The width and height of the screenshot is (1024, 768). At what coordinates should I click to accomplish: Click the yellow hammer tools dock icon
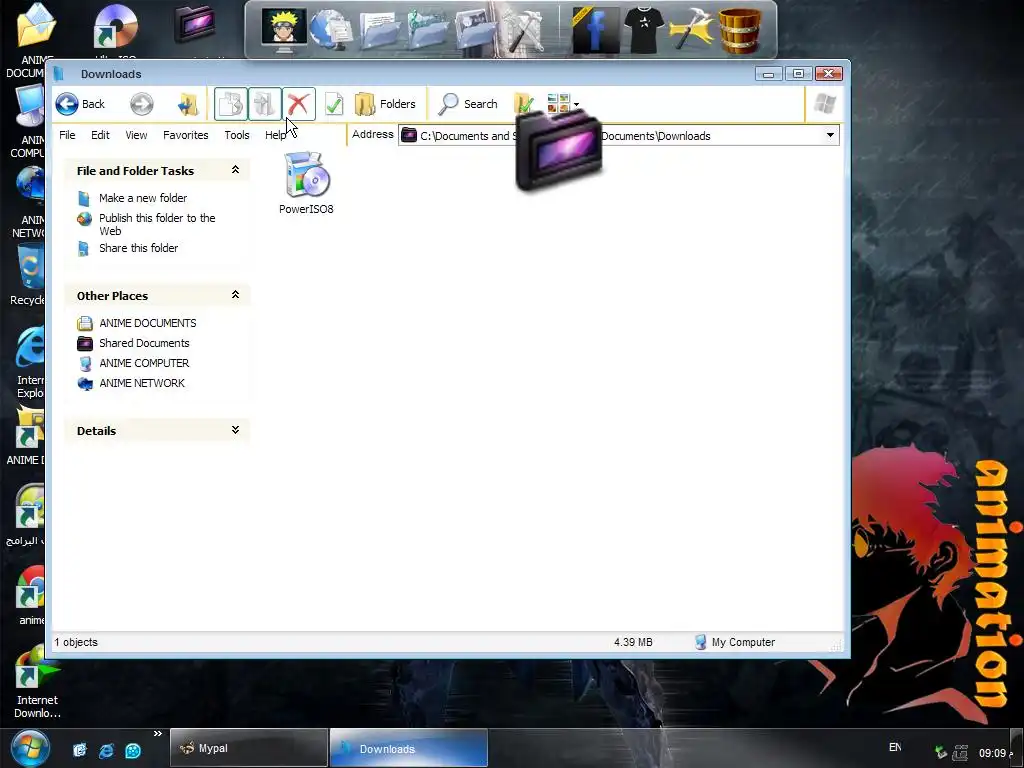pos(690,29)
